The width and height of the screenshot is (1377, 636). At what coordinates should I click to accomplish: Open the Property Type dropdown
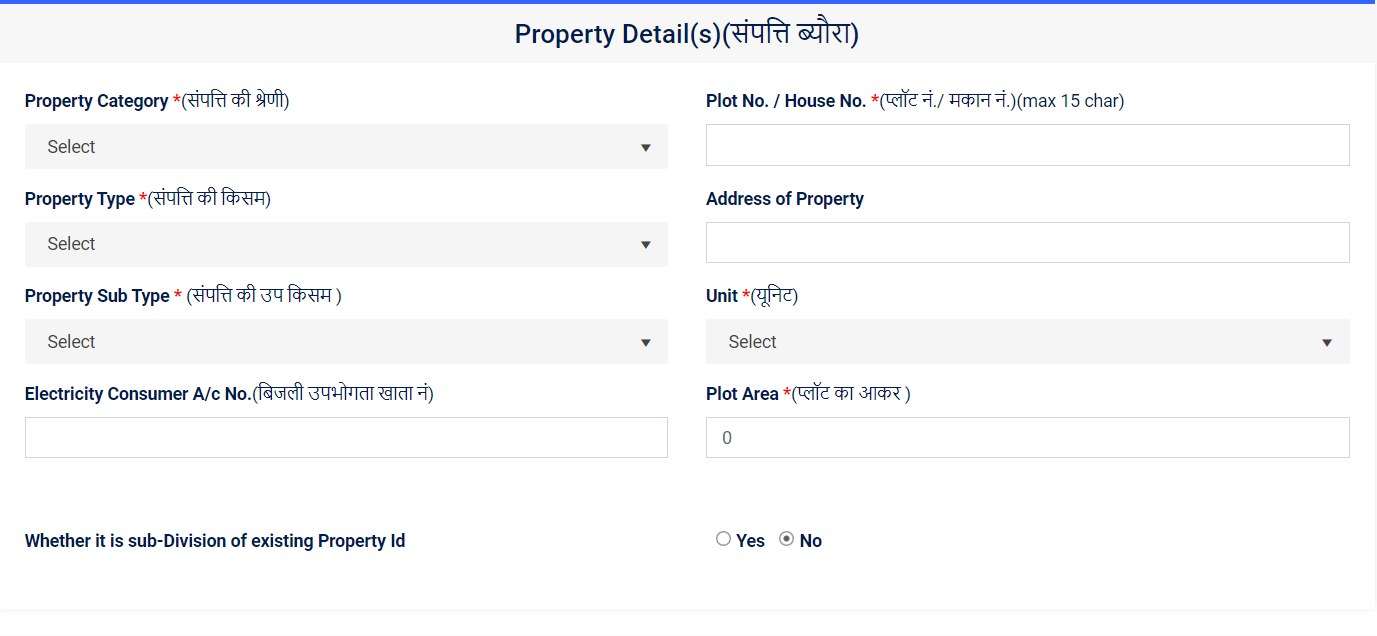(345, 244)
